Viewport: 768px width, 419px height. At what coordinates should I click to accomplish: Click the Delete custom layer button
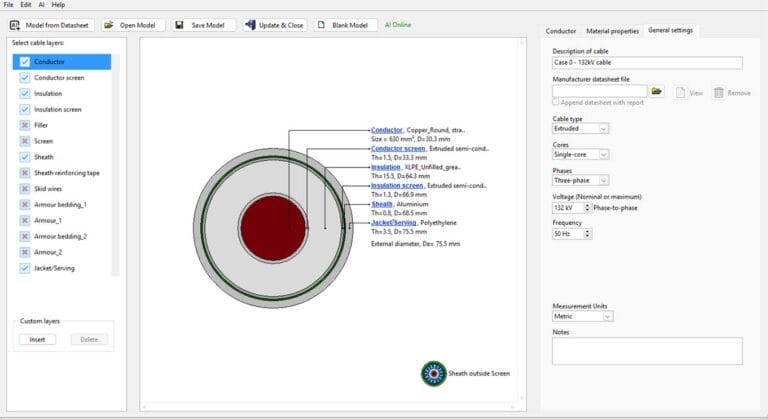89,339
